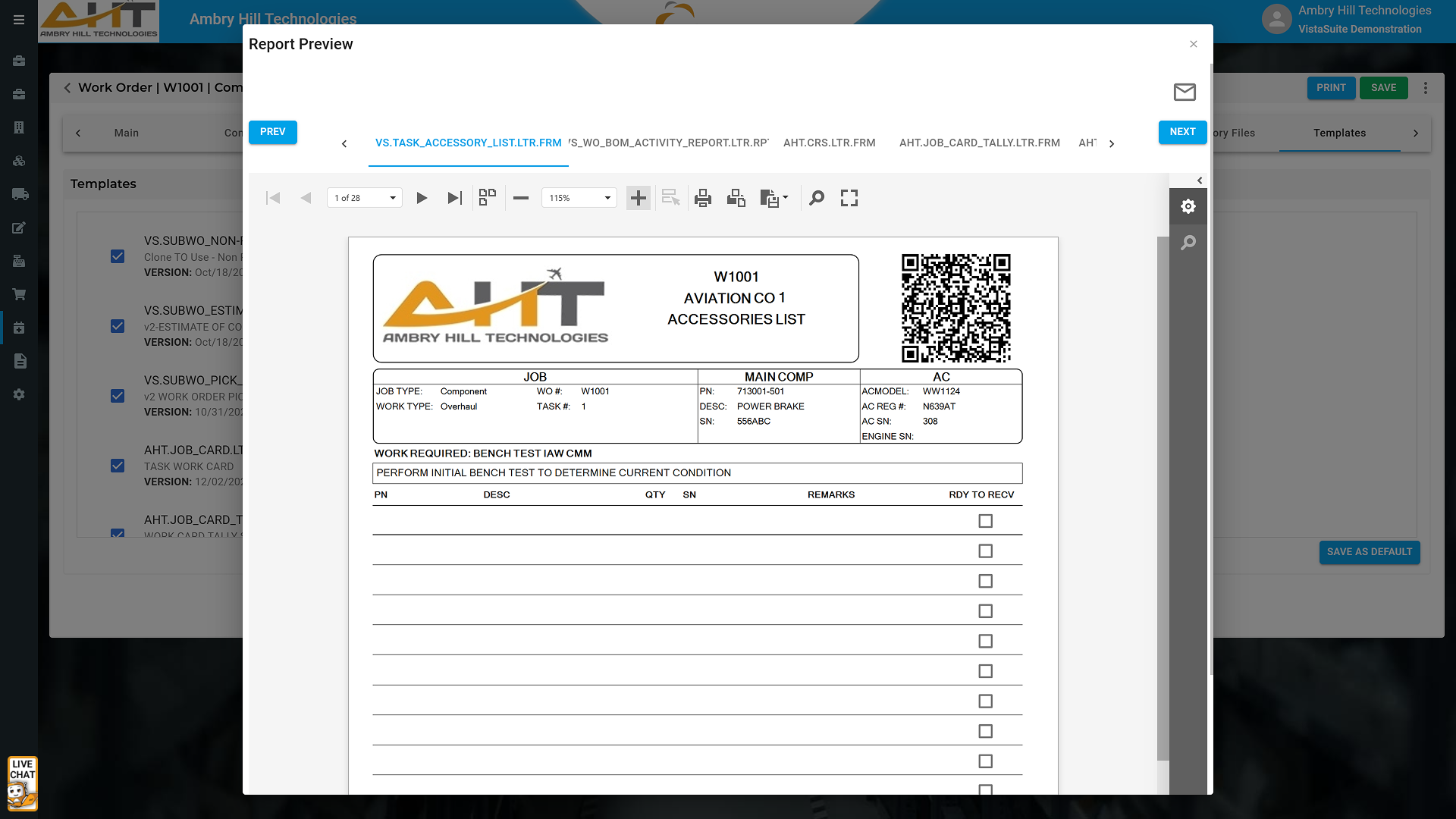Click the NEXT button
Screen dimensions: 1456x819
[1182, 131]
